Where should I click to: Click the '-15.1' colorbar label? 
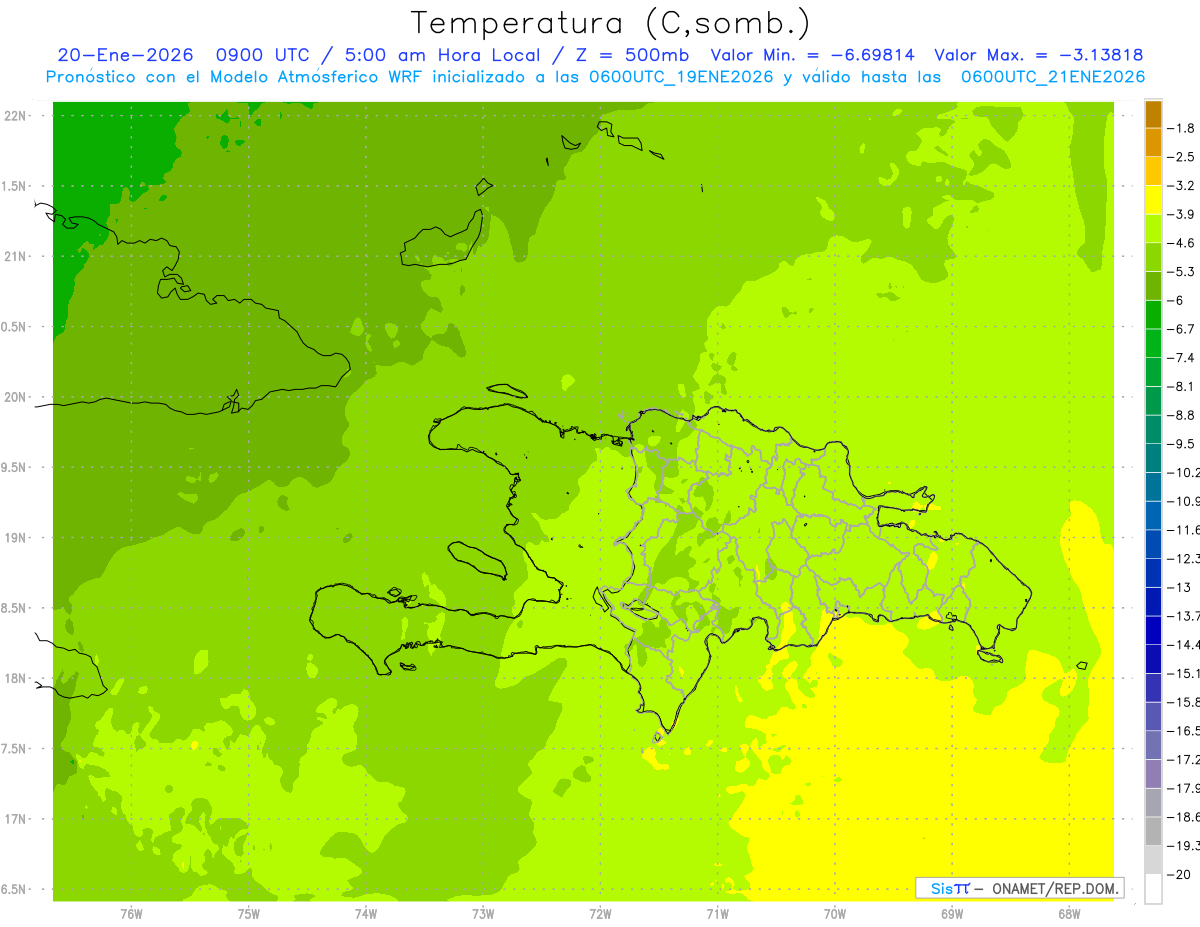(x=1185, y=673)
